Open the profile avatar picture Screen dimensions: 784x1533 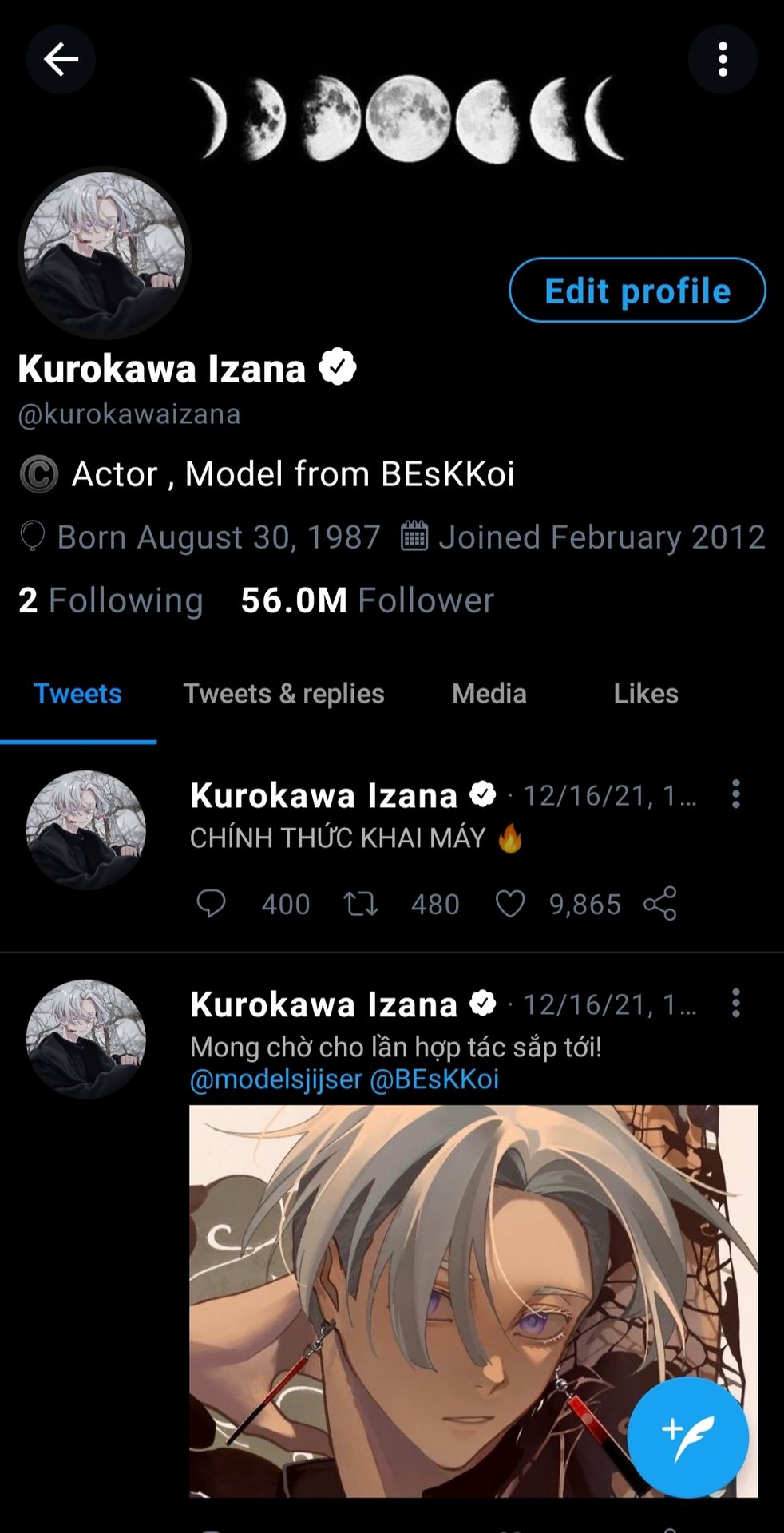(104, 252)
